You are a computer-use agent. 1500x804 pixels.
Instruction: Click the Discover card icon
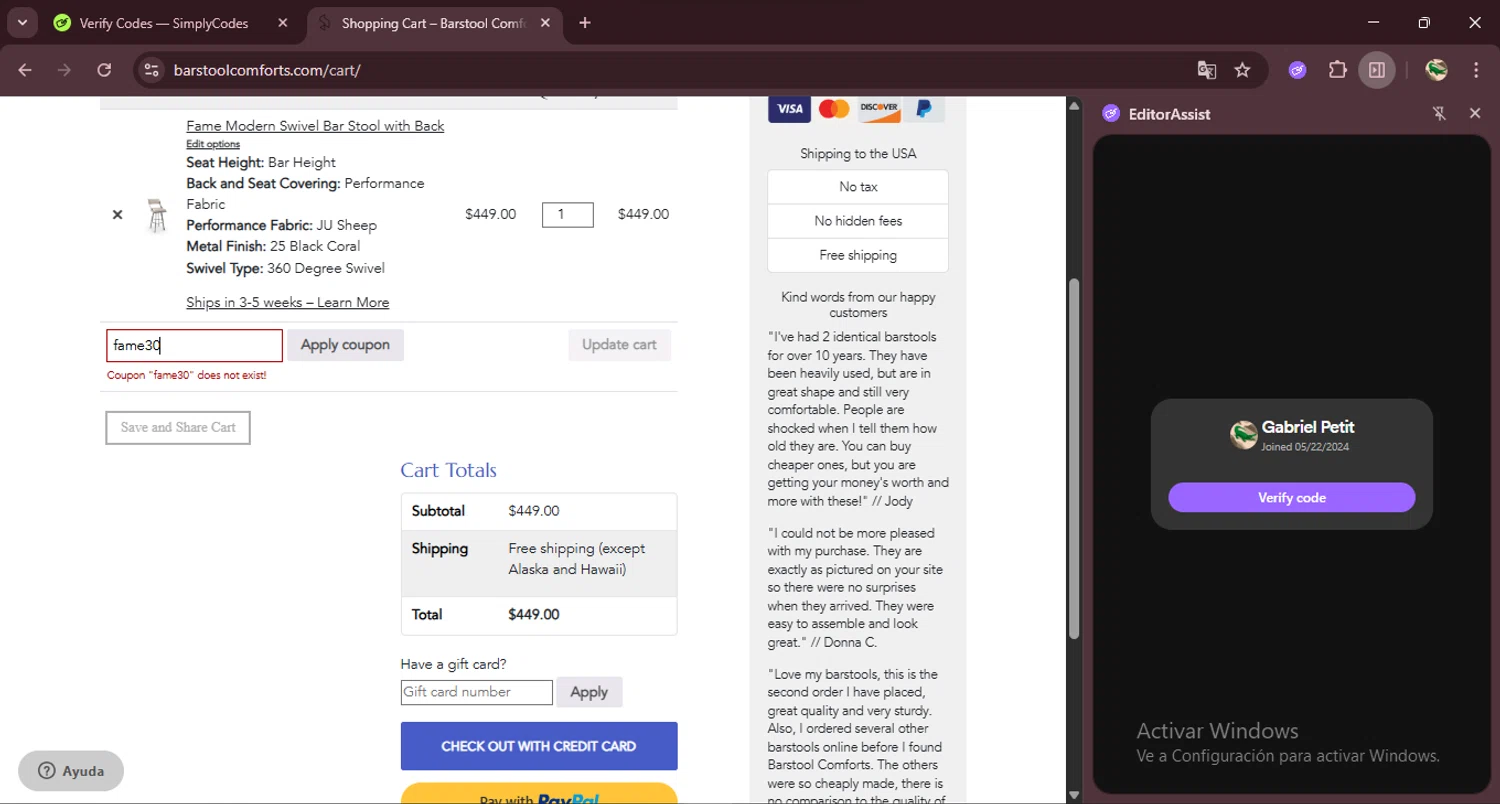[879, 108]
